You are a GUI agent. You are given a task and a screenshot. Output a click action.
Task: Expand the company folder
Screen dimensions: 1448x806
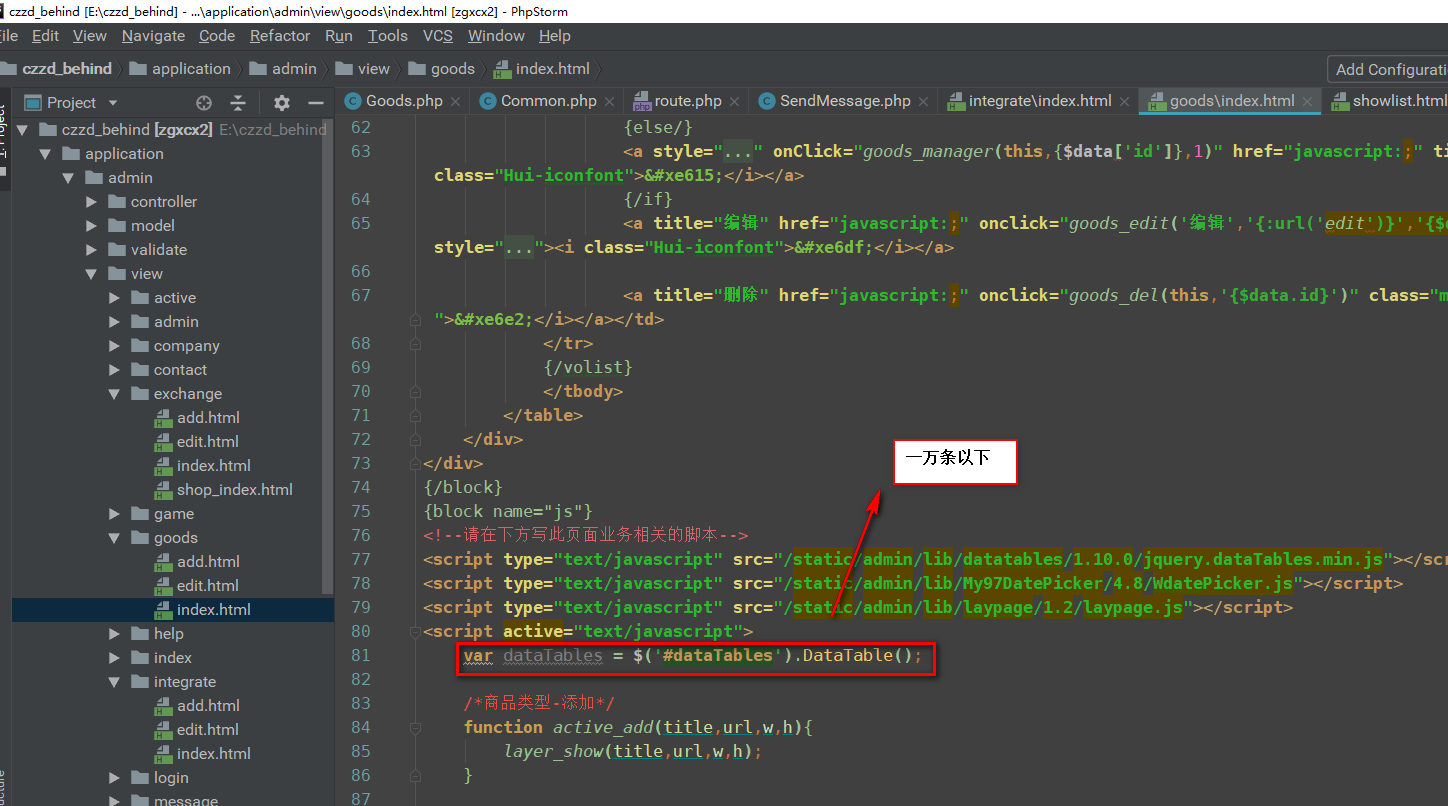coord(115,346)
